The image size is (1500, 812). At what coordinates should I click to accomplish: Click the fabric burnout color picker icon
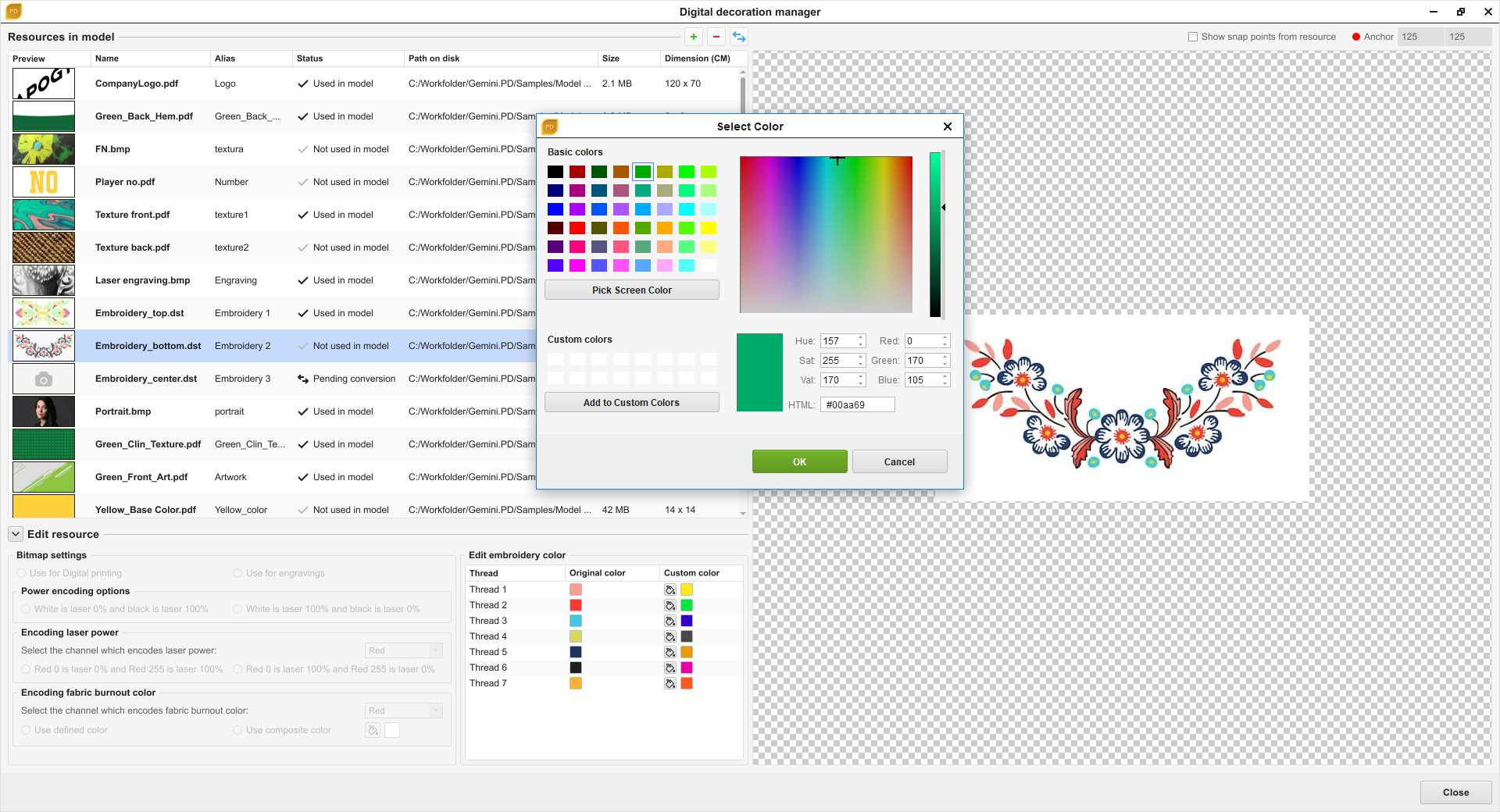pyautogui.click(x=373, y=730)
